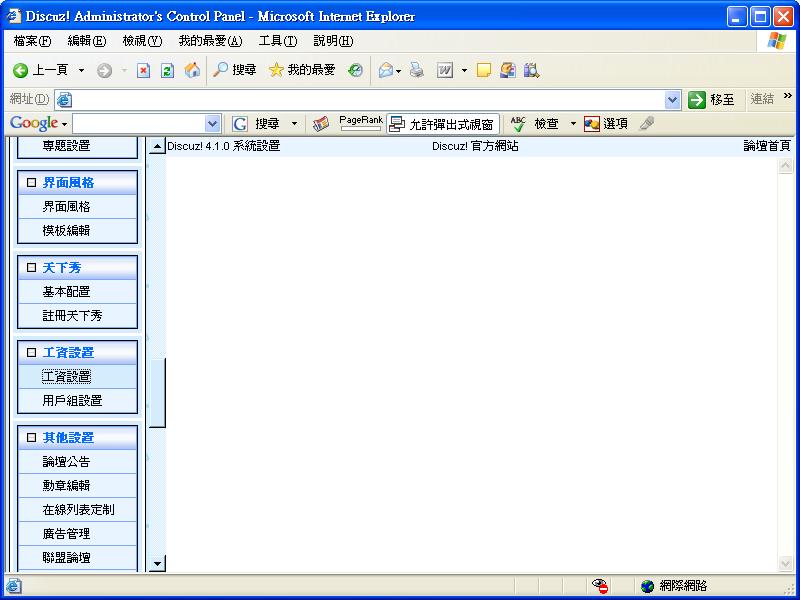
Task: Open the 在線列表定制 link
Action: click(x=79, y=510)
